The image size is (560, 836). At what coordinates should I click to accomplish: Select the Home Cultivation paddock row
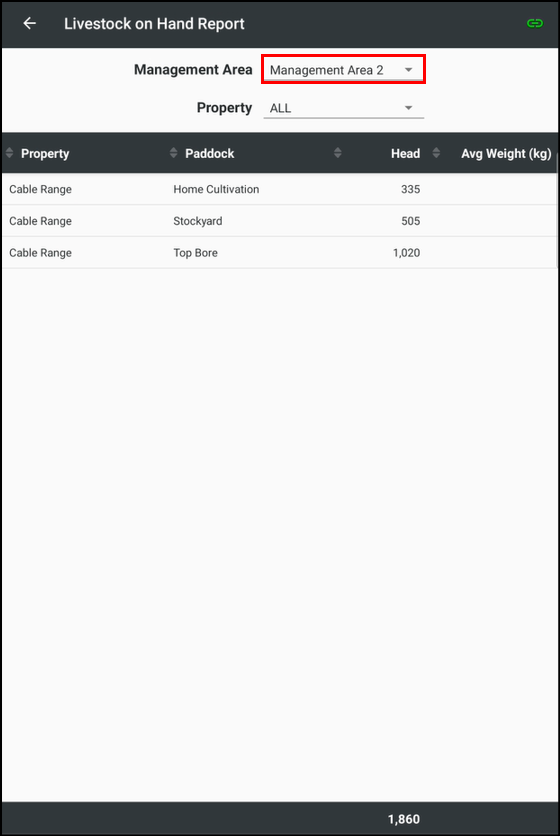[x=278, y=189]
